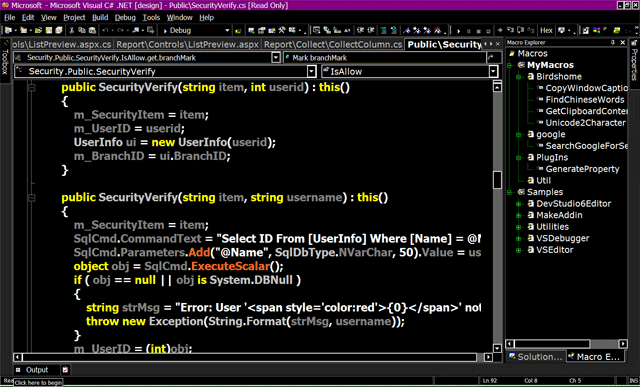The image size is (640, 387).
Task: Click the editor vertical scrollbar thumb
Action: tap(497, 180)
